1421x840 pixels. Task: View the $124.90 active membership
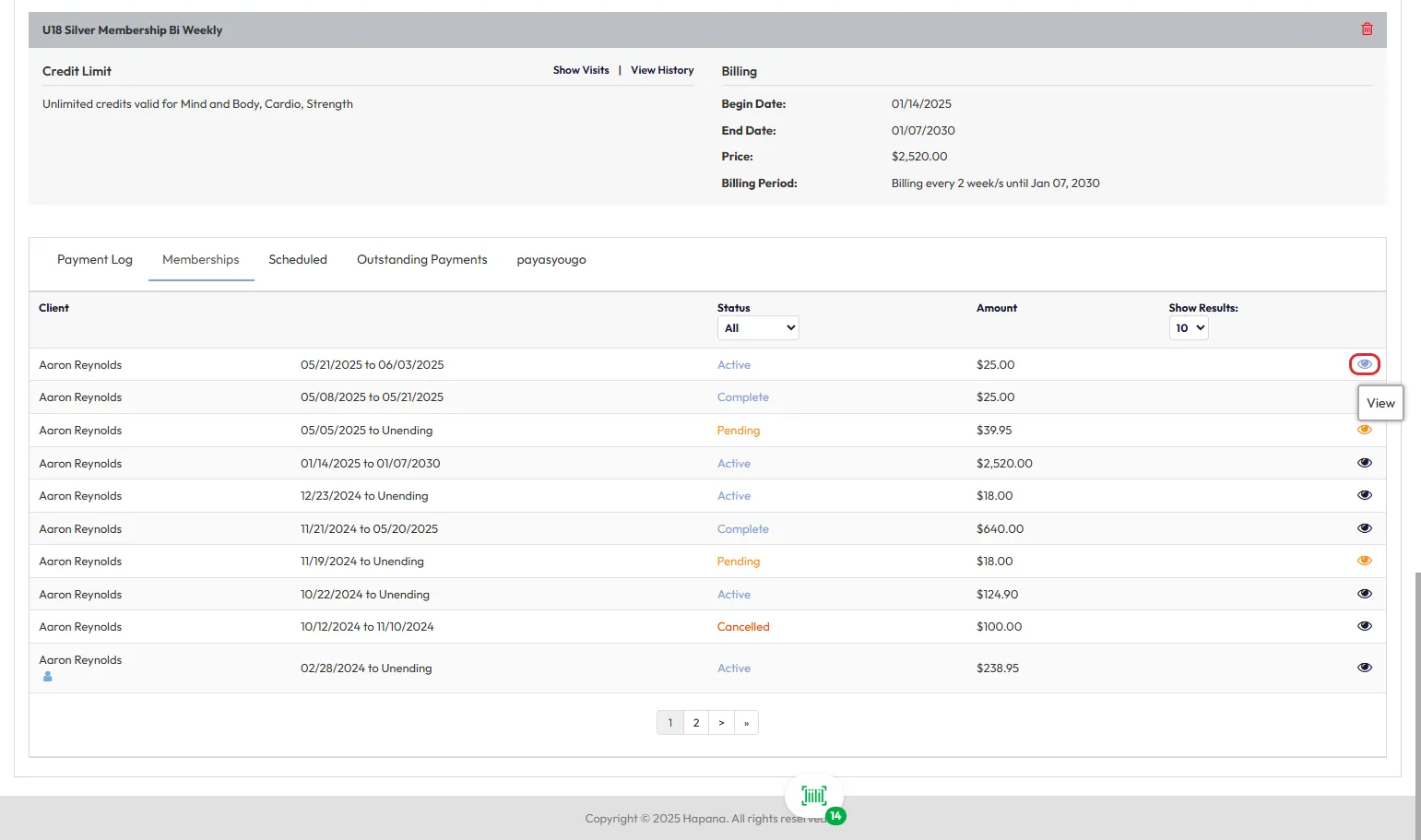click(x=1364, y=594)
